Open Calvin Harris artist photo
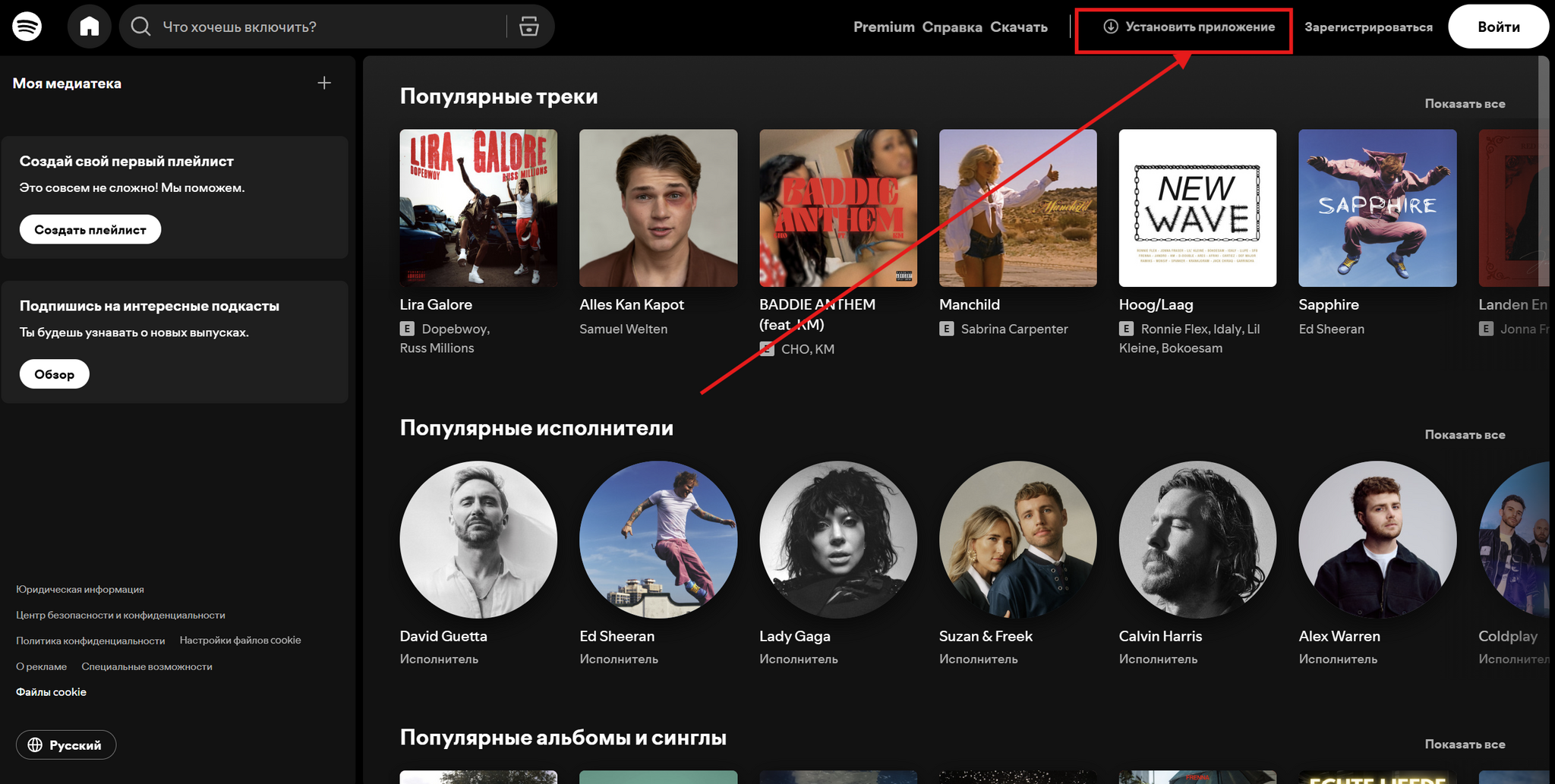Image resolution: width=1555 pixels, height=784 pixels. click(x=1197, y=540)
